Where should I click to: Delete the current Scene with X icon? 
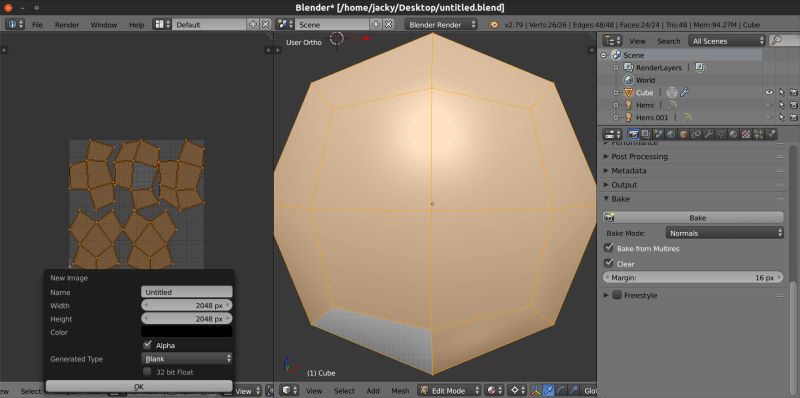[x=388, y=24]
